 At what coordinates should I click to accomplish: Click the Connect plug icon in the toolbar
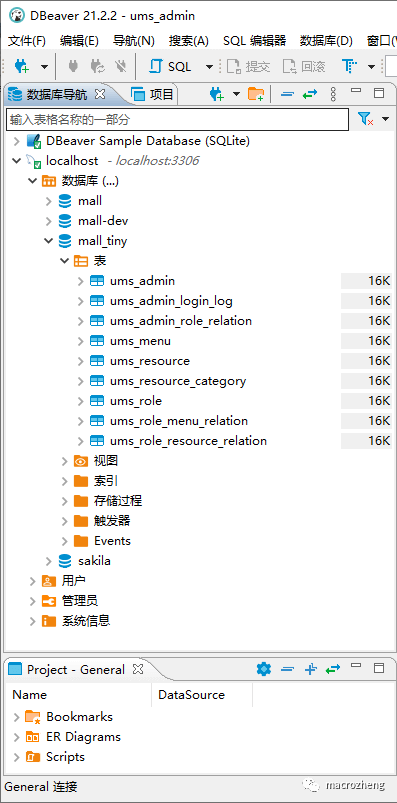click(x=74, y=67)
